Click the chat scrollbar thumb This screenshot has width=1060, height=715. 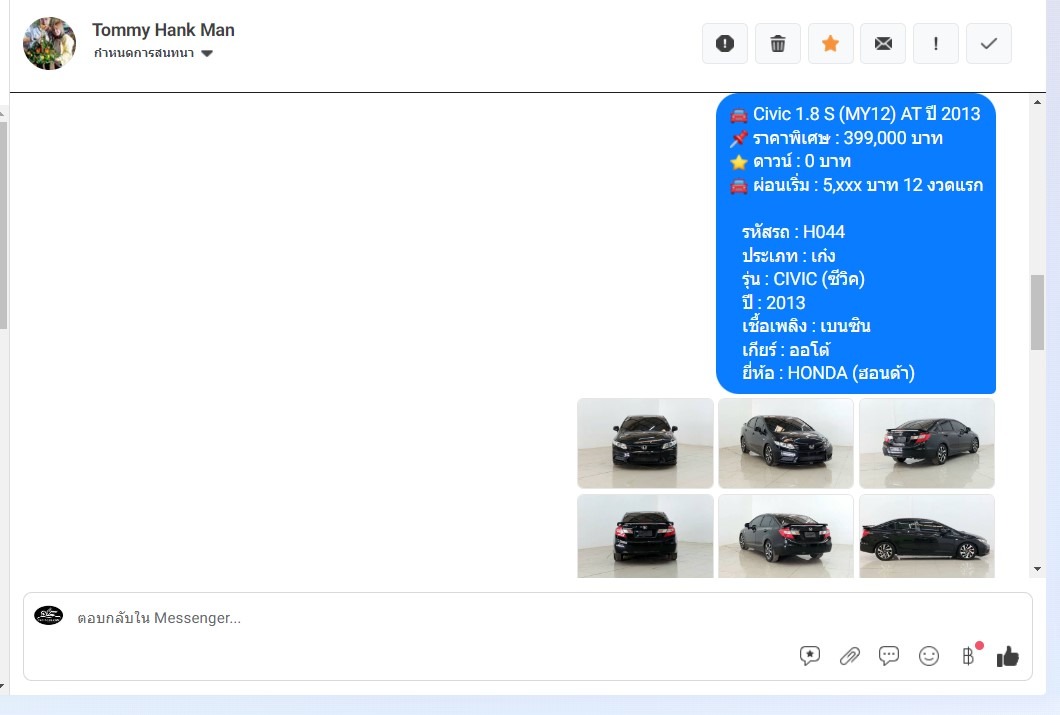(x=1037, y=312)
